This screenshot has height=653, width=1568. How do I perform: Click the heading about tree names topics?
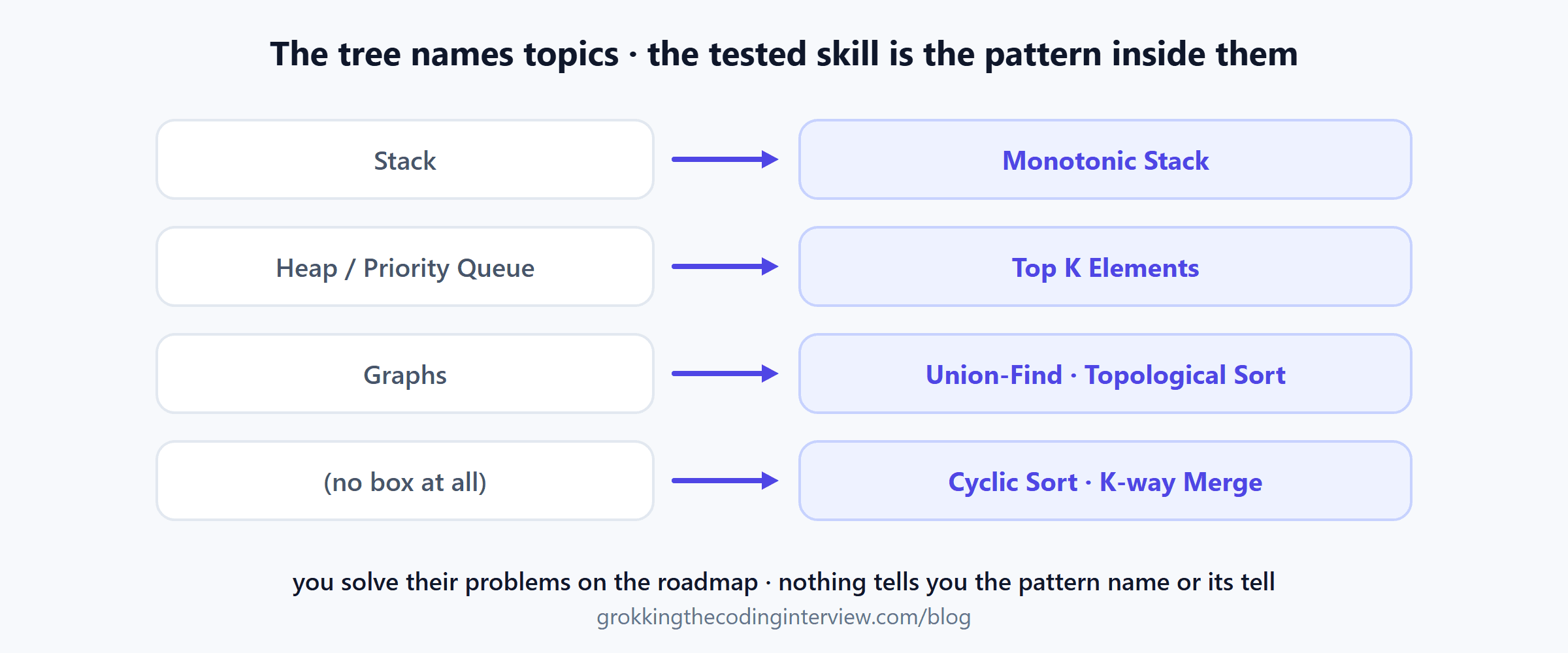pos(784,54)
